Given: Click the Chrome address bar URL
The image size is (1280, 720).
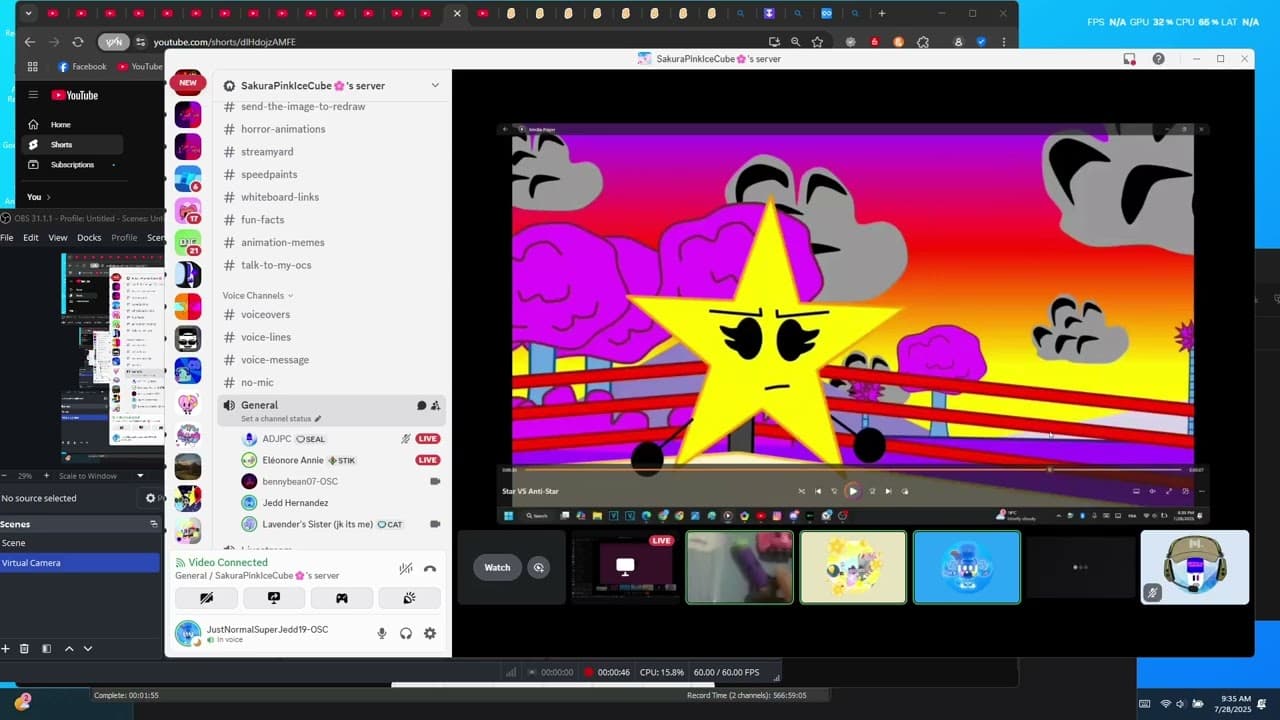Looking at the screenshot, I should click(224, 42).
